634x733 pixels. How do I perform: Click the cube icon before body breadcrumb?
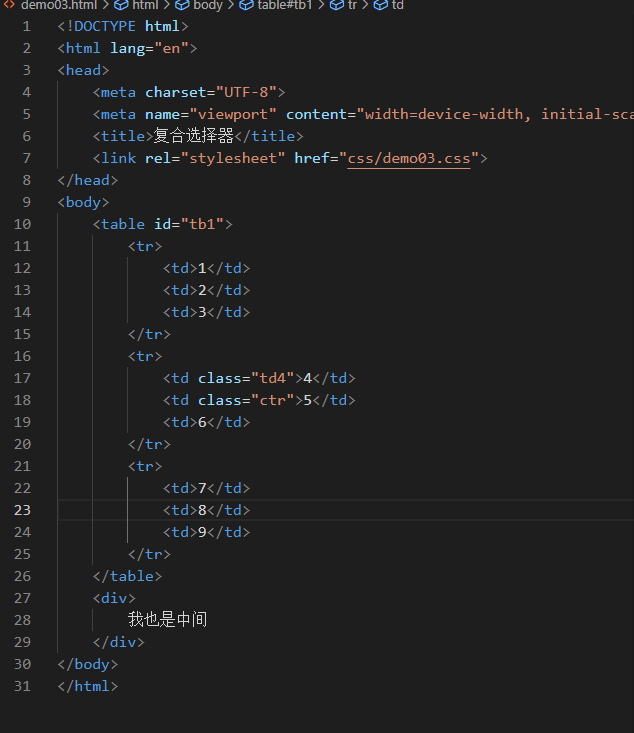coord(182,5)
